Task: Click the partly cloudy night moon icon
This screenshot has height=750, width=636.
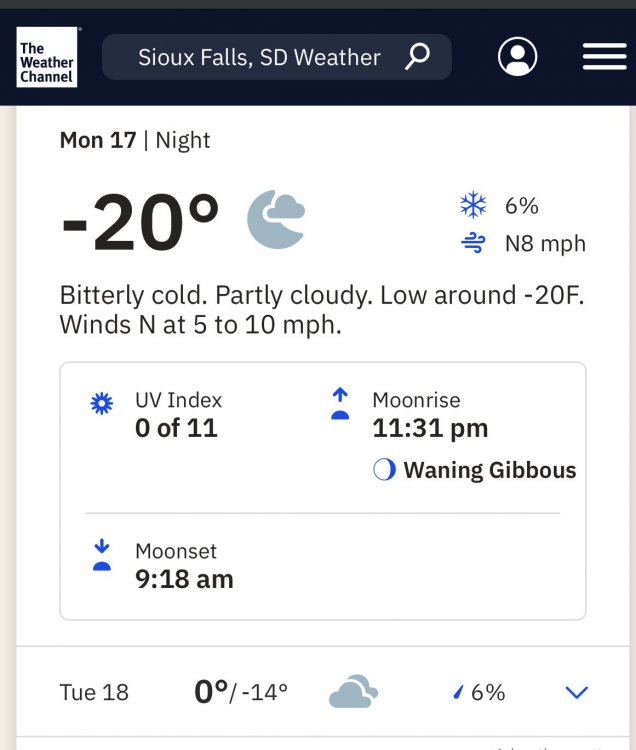Action: tap(276, 220)
